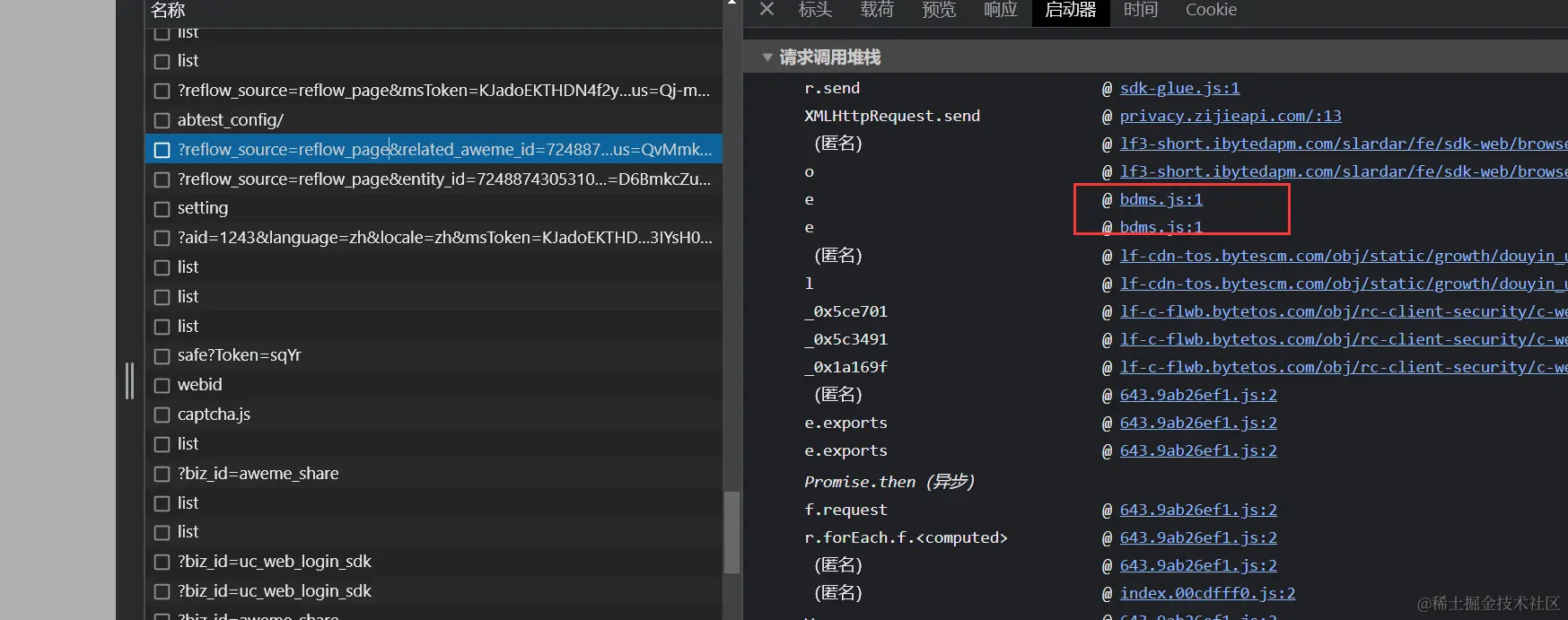Open the lf3-short.ibytedapm.com link in row o
Viewport: 1568px width, 620px height.
[x=1344, y=171]
